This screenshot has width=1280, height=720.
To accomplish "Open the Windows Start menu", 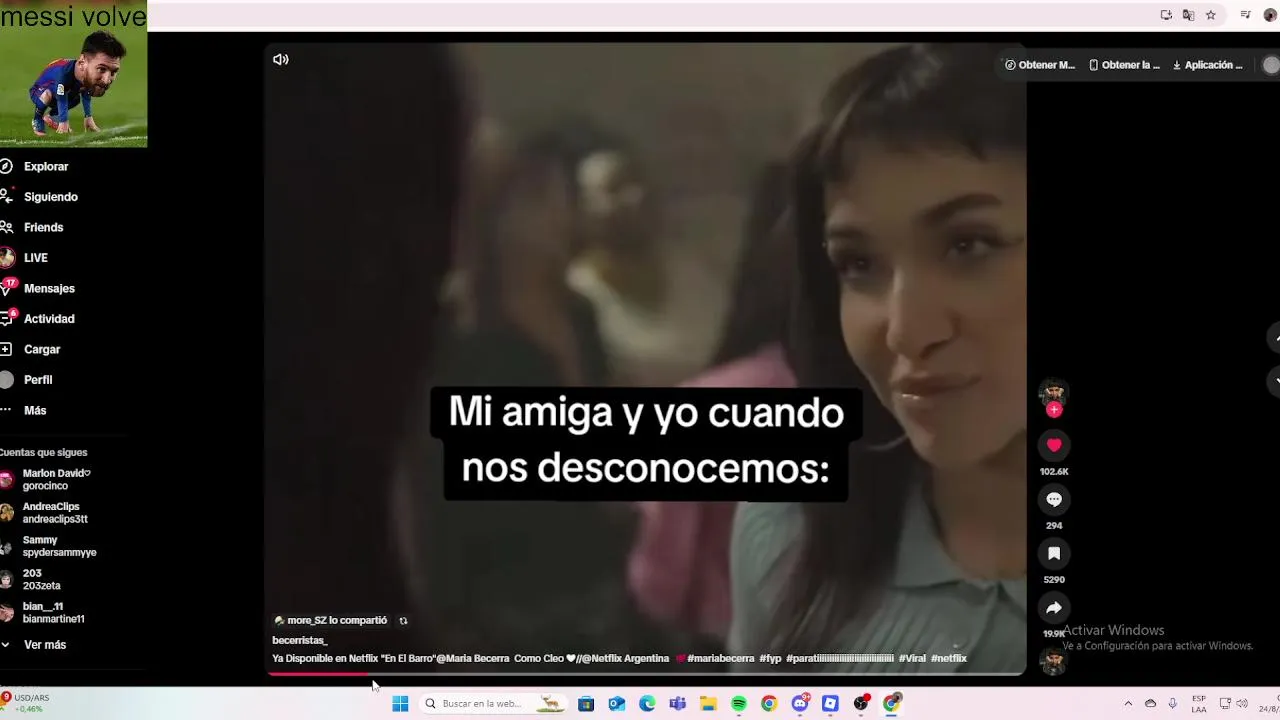I will coord(400,704).
